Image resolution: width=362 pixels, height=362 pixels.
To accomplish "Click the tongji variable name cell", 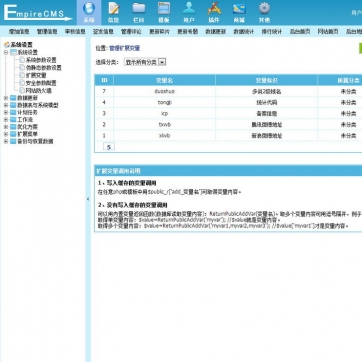I will pos(165,102).
